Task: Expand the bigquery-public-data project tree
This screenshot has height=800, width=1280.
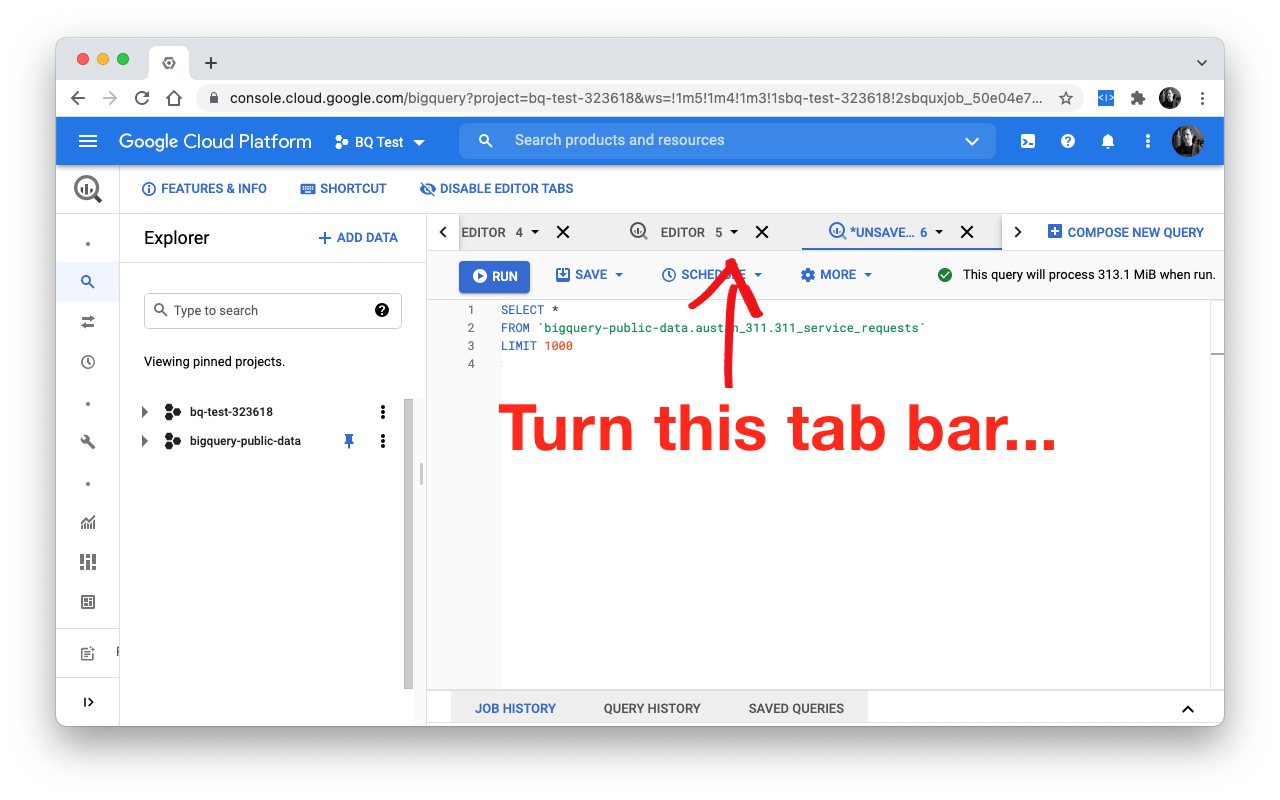Action: click(x=145, y=441)
